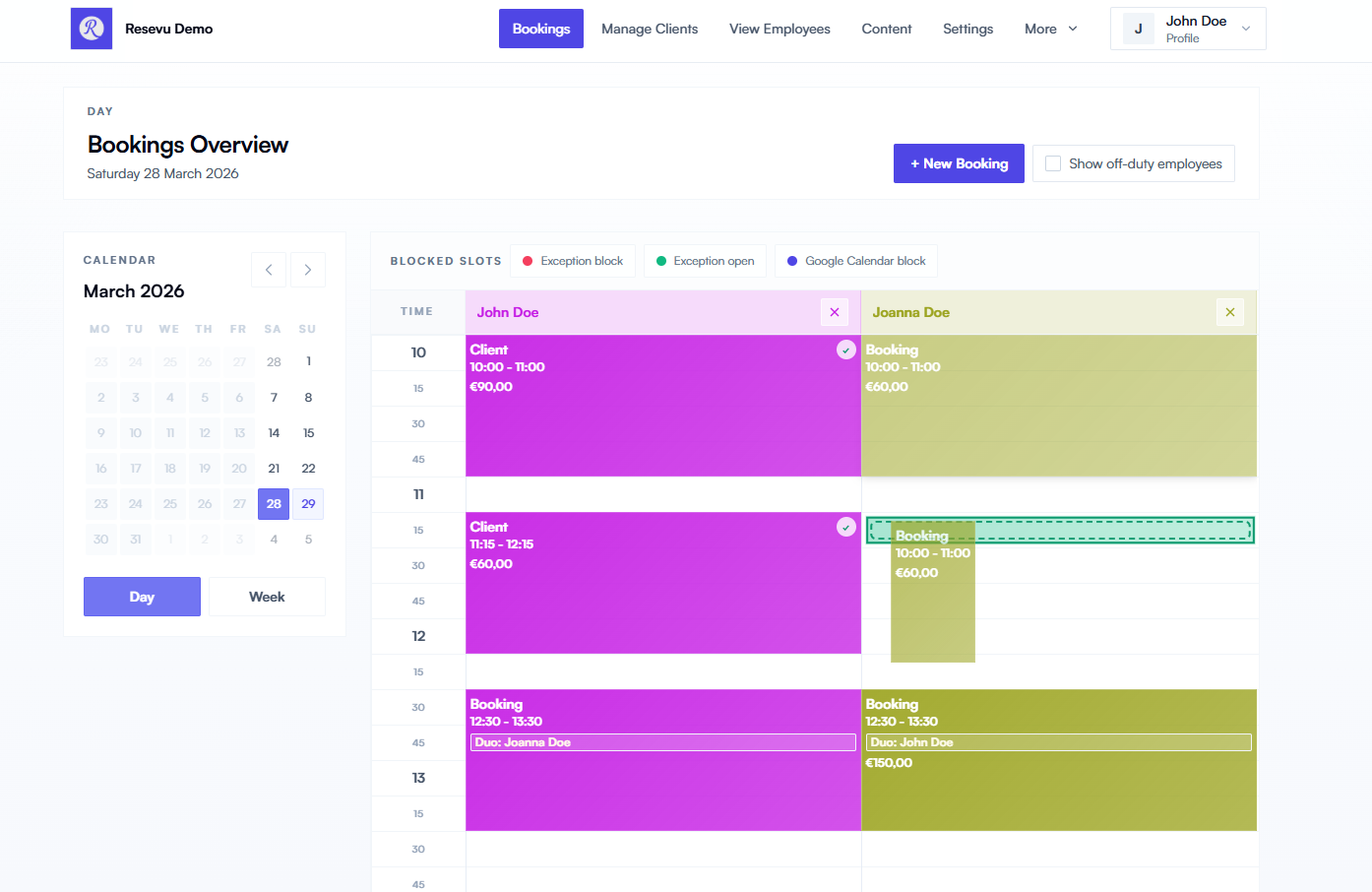Screen dimensions: 1372x892
Task: Click the checkmark badge on the 11:15 Client booking
Action: pyautogui.click(x=845, y=527)
